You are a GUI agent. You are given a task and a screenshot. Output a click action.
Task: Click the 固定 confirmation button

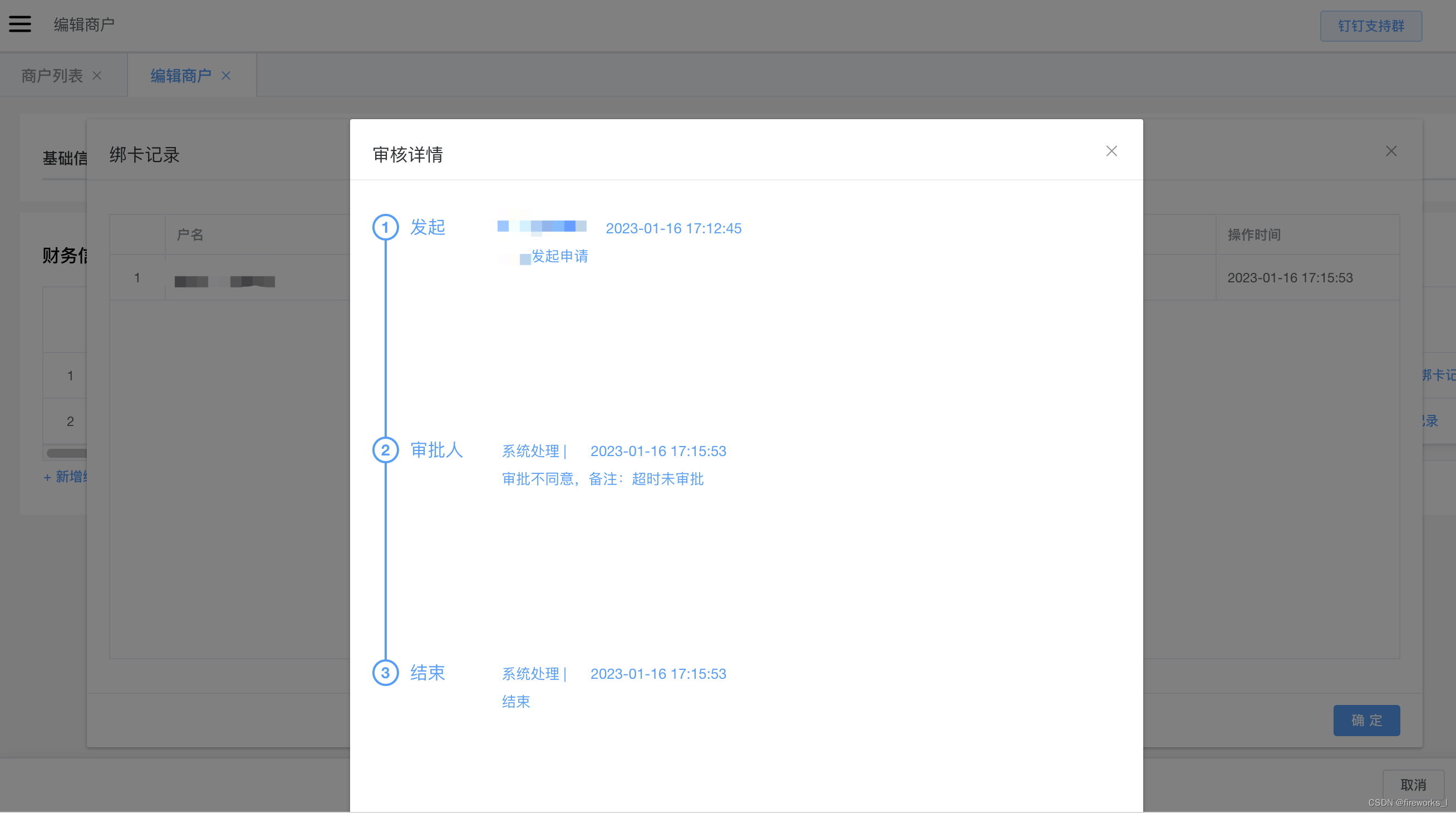click(x=1367, y=720)
